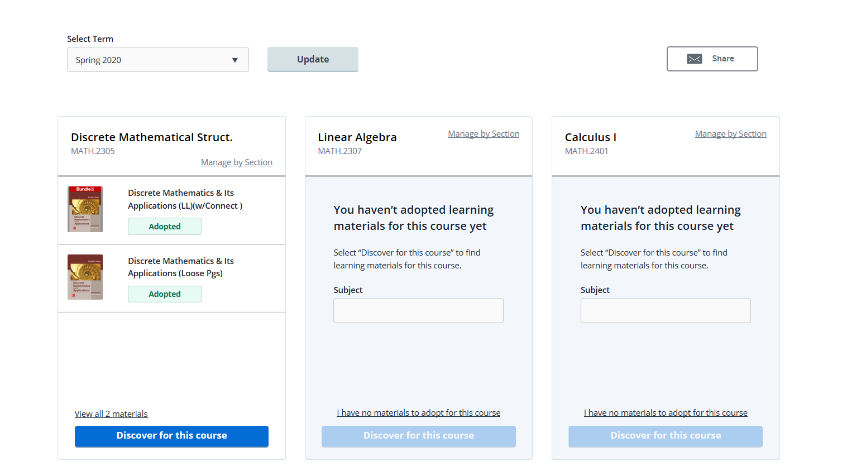Click no materials to adopt link for Calculus I
Viewport: 847px width, 476px height.
665,413
